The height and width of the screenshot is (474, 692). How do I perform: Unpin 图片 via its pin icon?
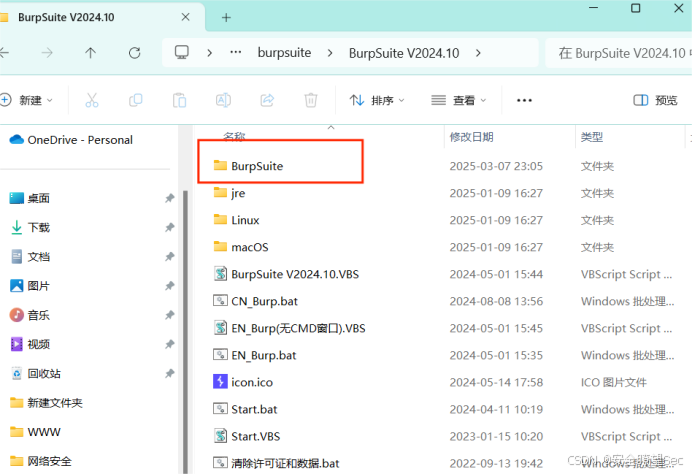coord(169,286)
